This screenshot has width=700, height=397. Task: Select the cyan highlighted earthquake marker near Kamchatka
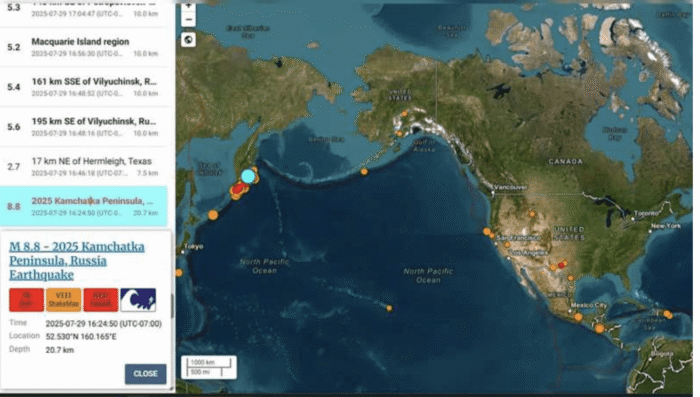(x=248, y=176)
